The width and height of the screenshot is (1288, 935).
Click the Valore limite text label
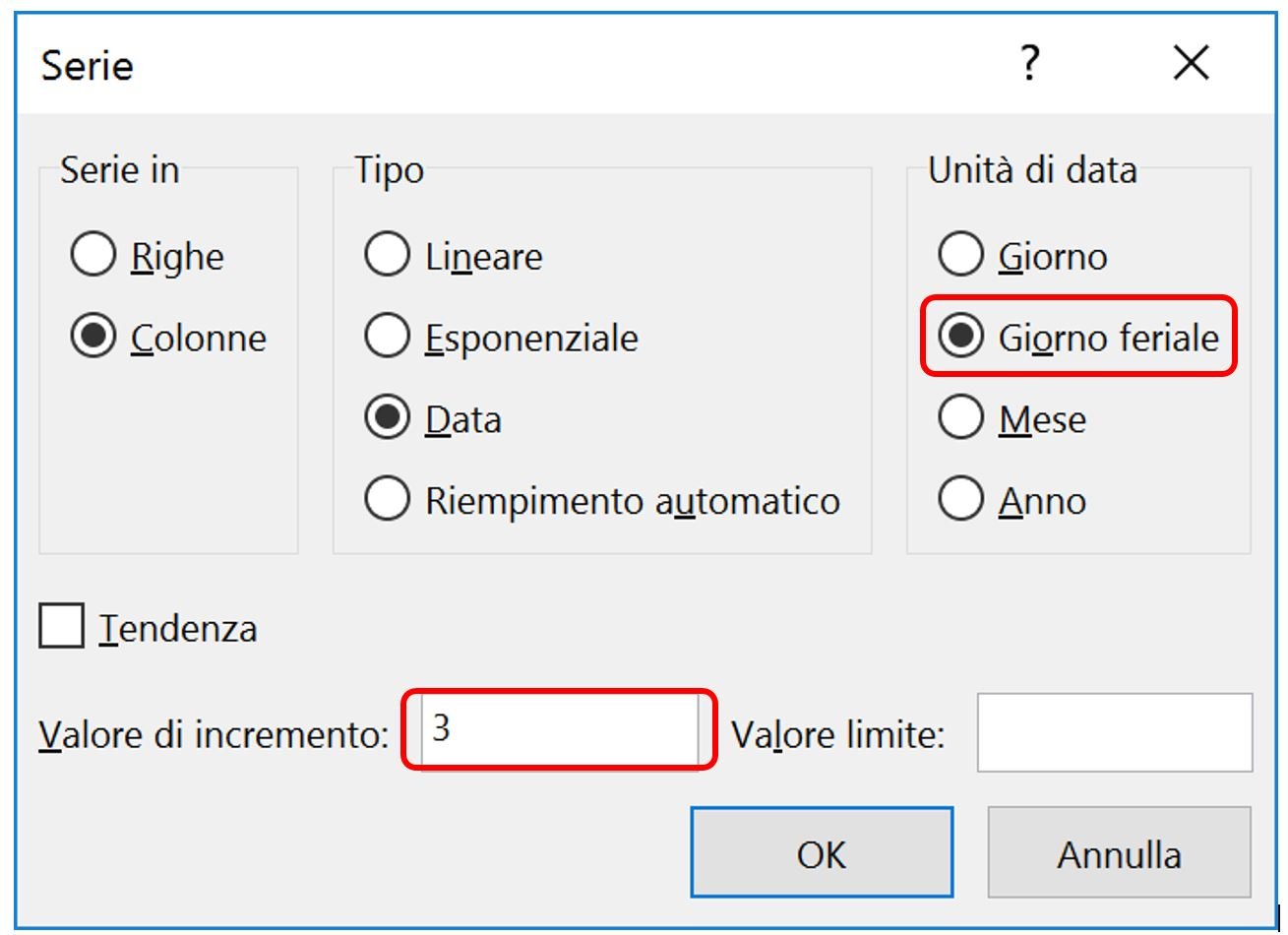(x=838, y=734)
